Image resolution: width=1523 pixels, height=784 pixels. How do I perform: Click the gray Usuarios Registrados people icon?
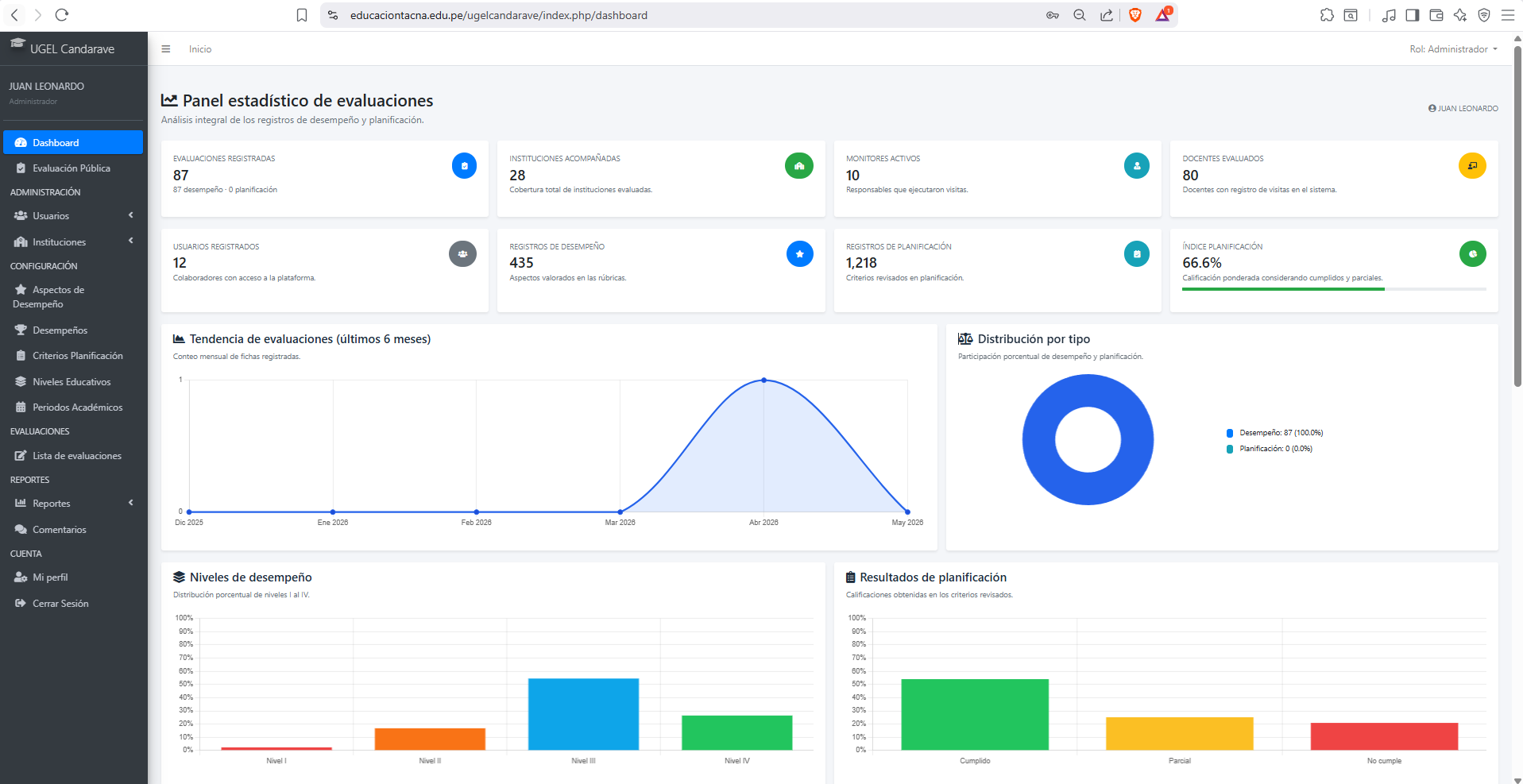point(462,254)
